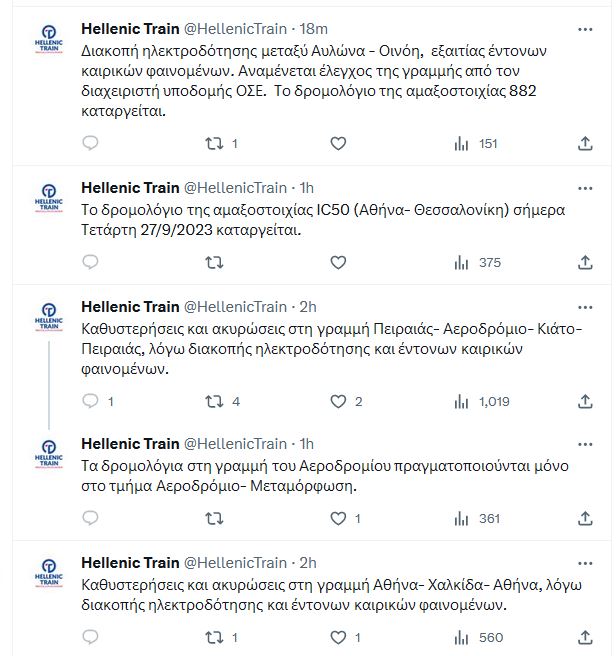Reply to the Αεροδρόμιο- Μεταμόρφωση section tweet
Screen dimensions: 616x656
pyautogui.click(x=90, y=518)
